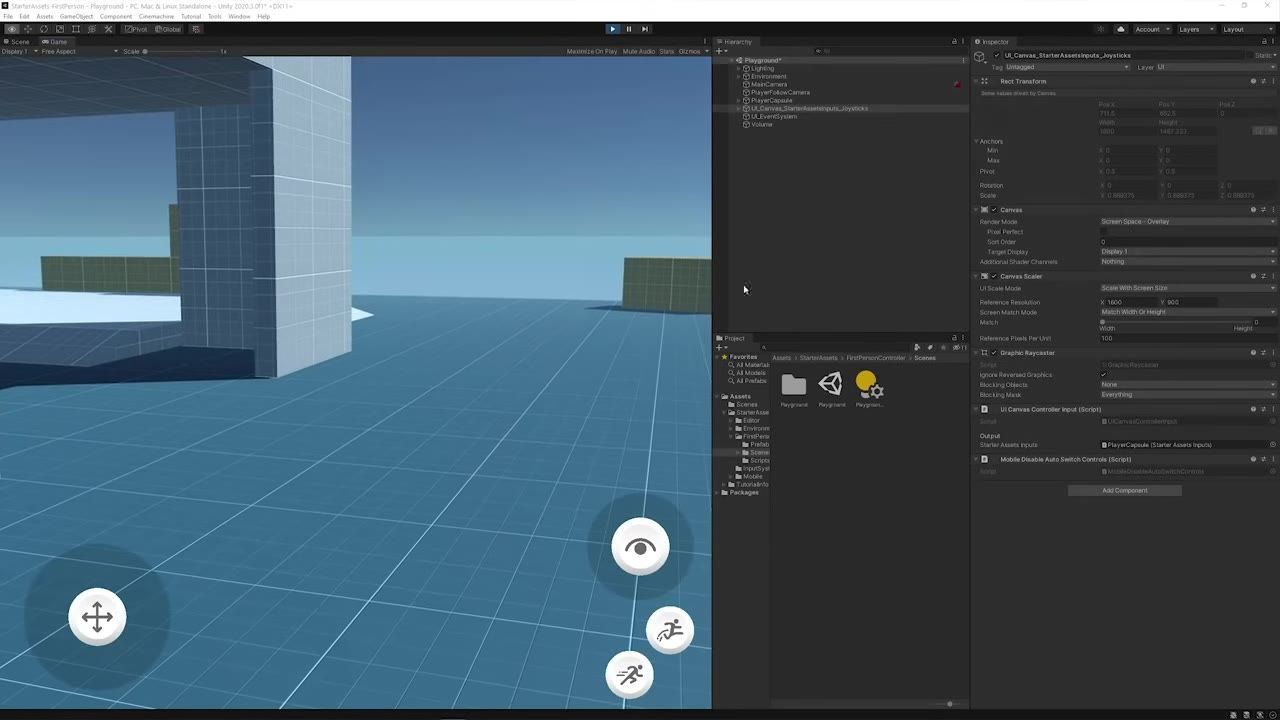Open the GameObject menu
This screenshot has height=720, width=1280.
point(77,17)
